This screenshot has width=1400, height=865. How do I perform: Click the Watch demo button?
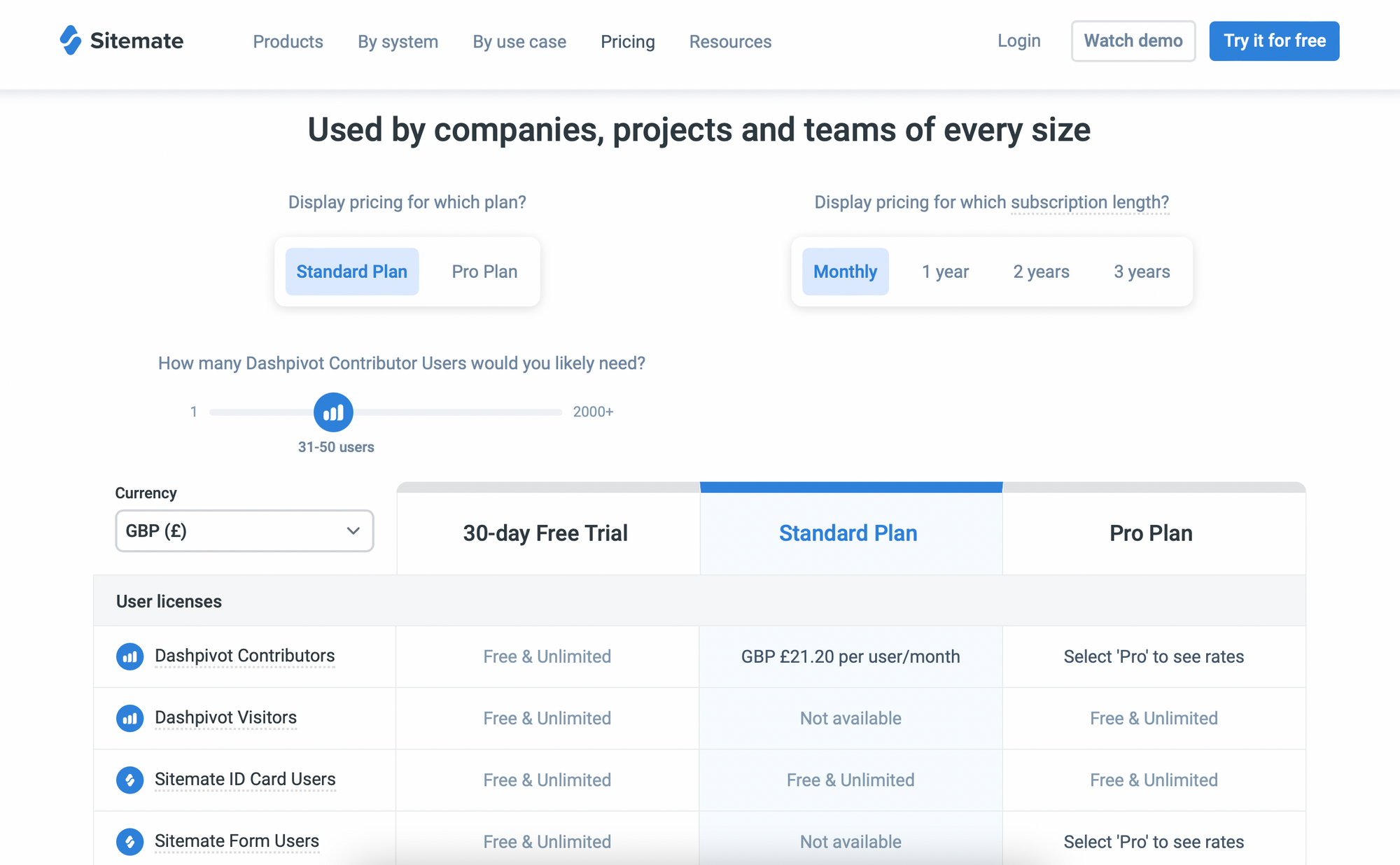[1133, 41]
